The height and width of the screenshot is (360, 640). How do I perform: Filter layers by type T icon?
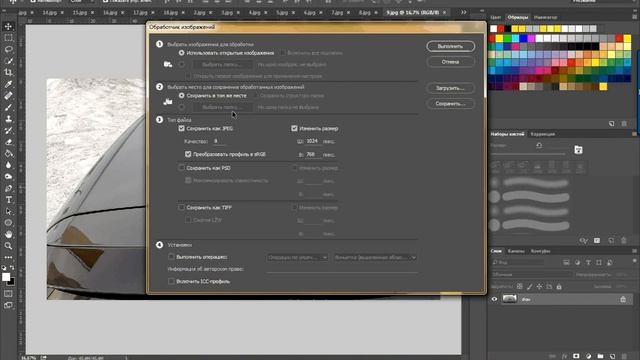(588, 262)
